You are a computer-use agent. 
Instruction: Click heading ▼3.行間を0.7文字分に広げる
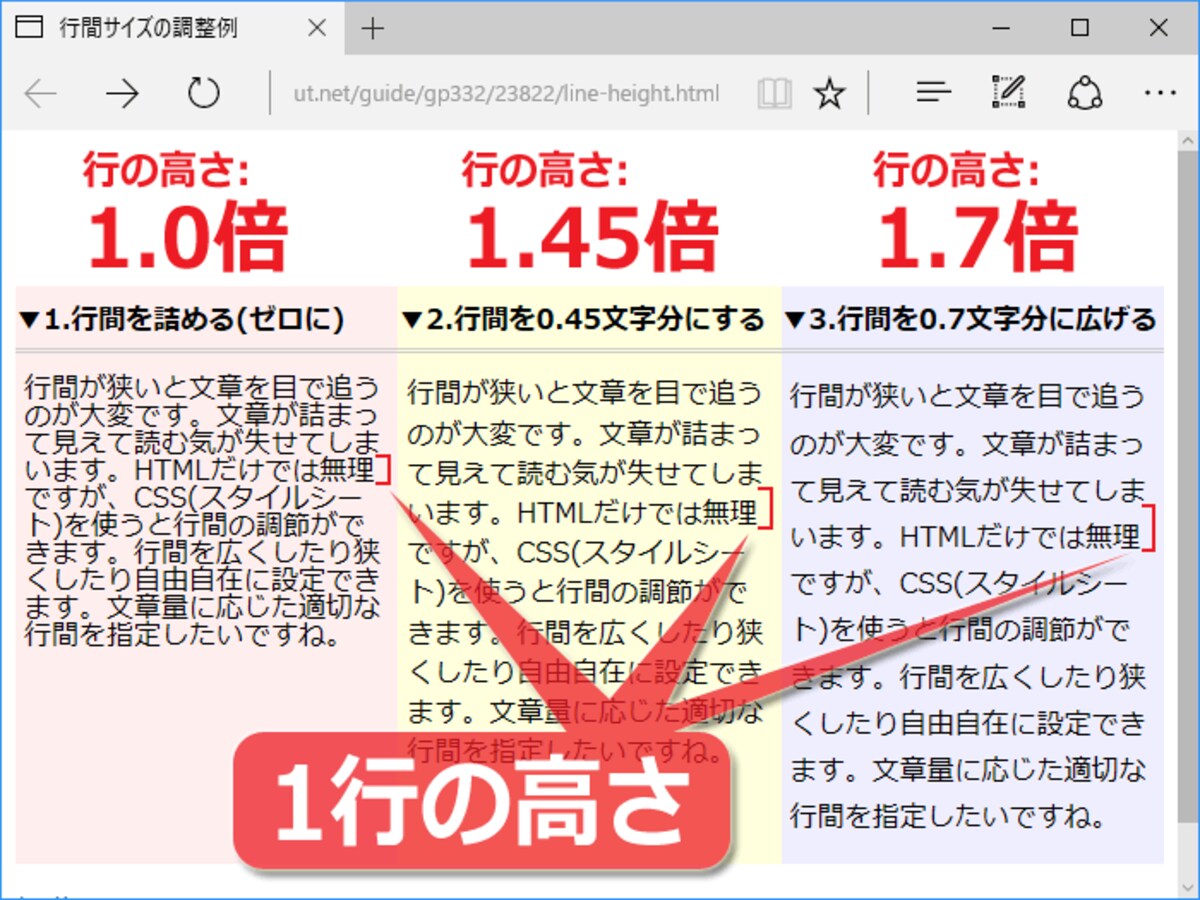tap(971, 320)
